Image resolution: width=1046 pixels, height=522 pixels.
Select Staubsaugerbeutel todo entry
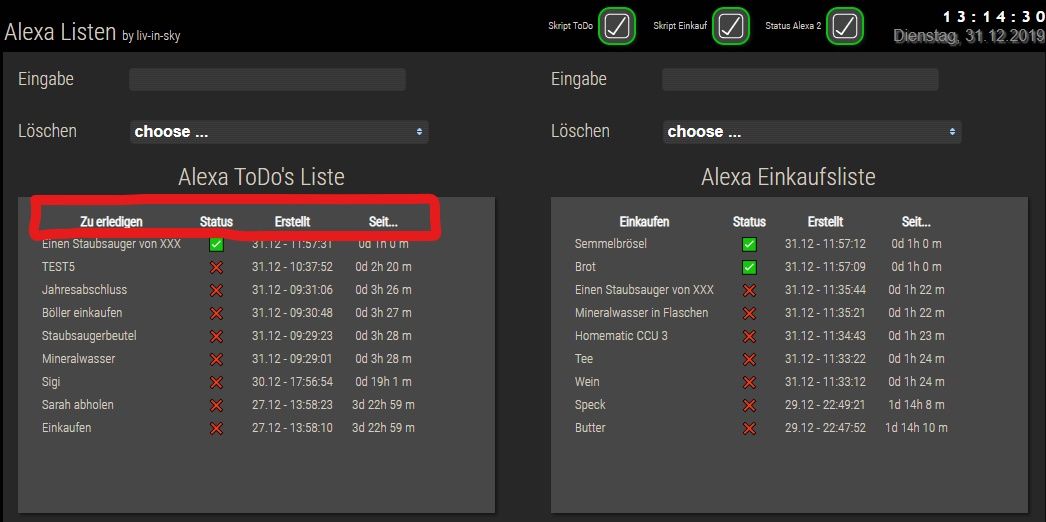[89, 335]
